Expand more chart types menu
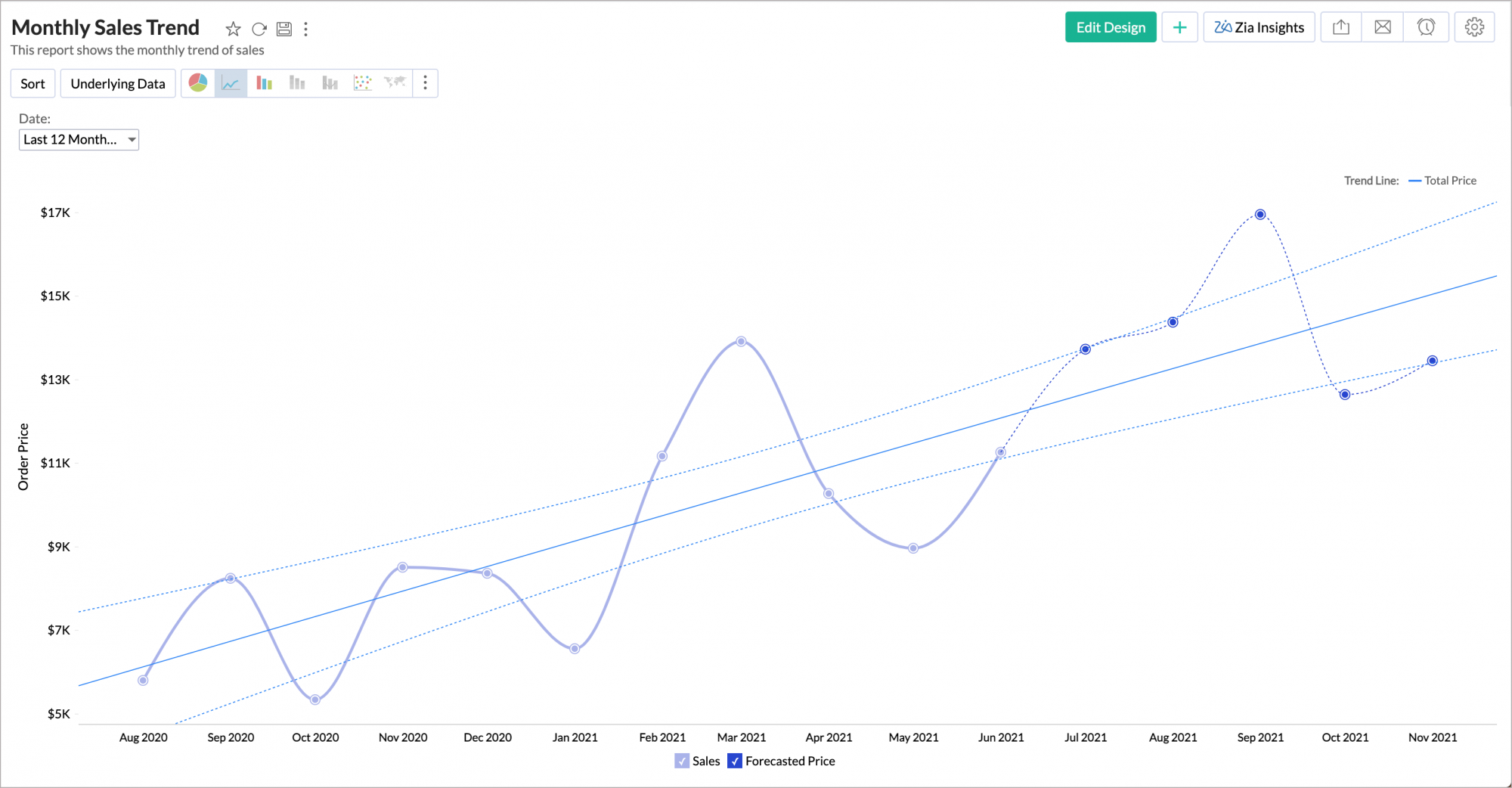1512x788 pixels. point(425,83)
